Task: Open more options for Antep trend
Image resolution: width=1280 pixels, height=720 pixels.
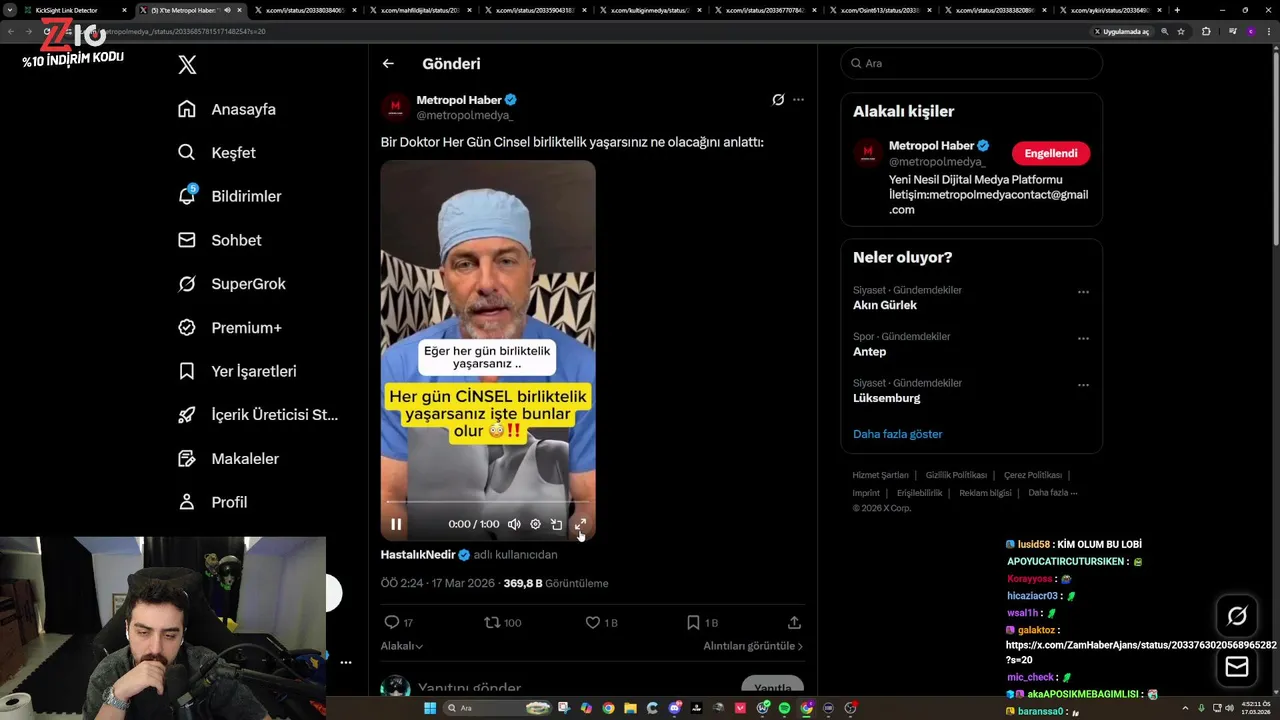Action: tap(1083, 338)
